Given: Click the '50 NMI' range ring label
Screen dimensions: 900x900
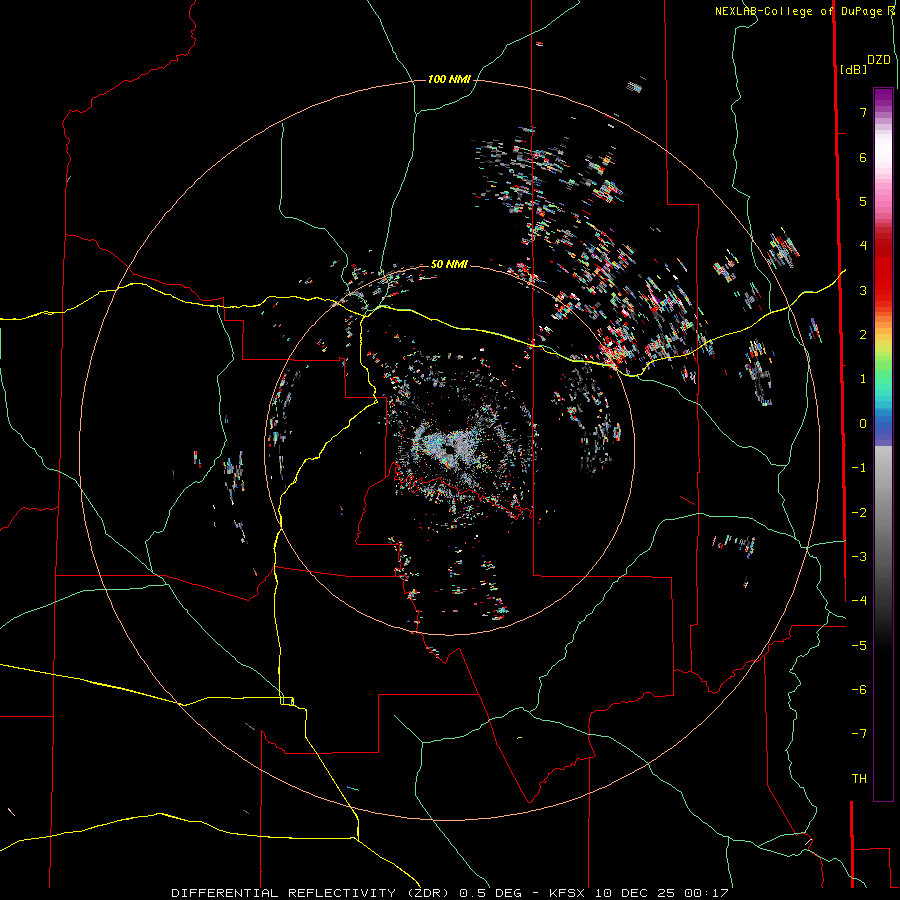Looking at the screenshot, I should click(449, 264).
